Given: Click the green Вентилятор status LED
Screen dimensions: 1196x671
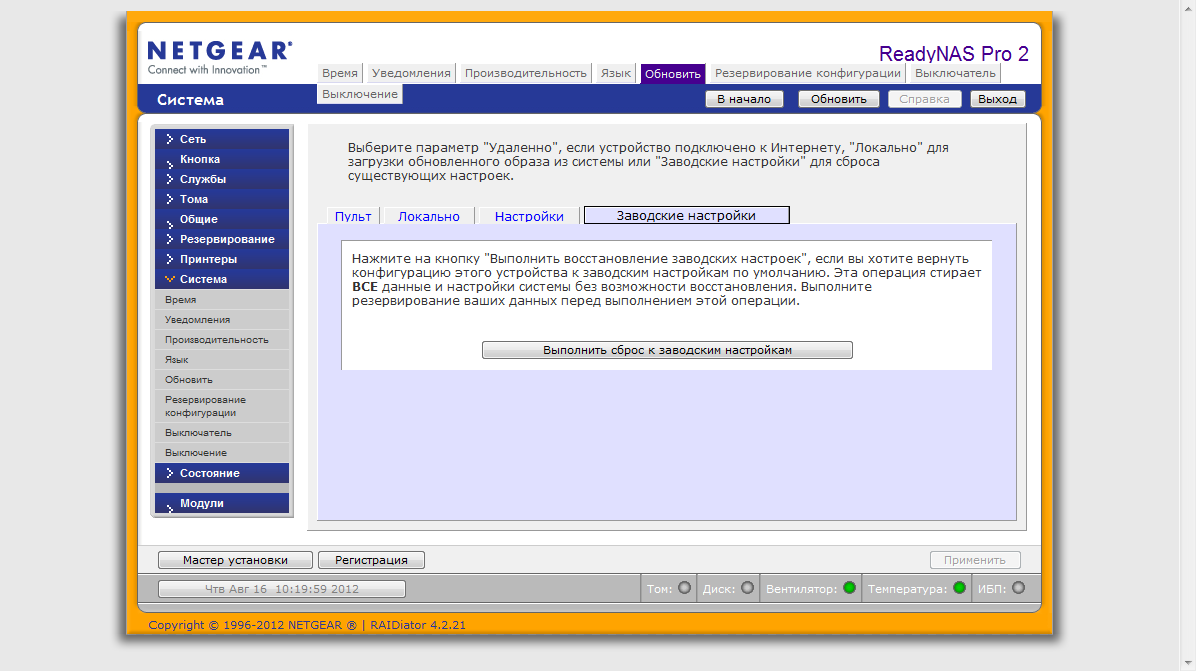Looking at the screenshot, I should 849,588.
